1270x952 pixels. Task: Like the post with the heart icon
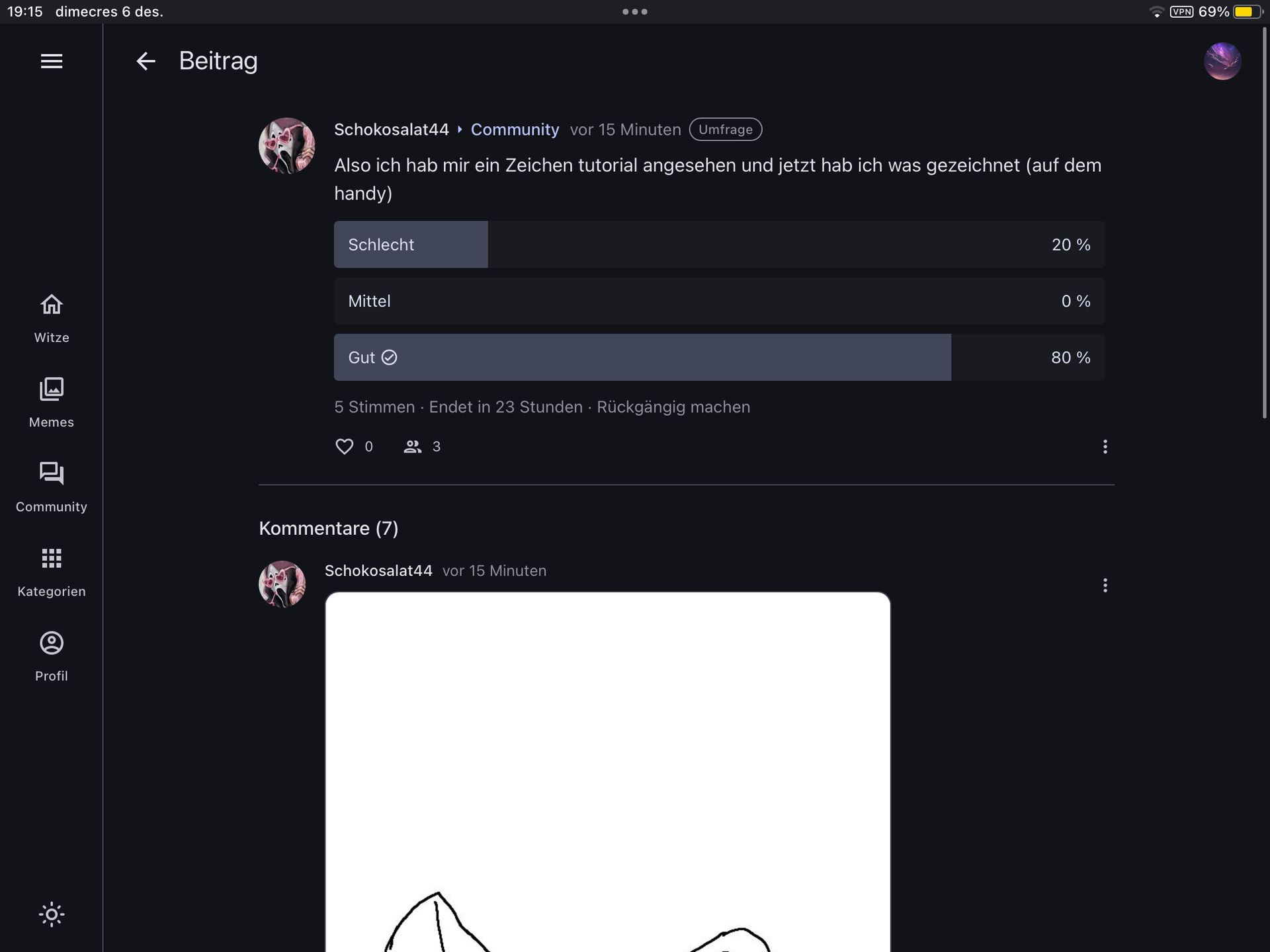click(x=345, y=447)
